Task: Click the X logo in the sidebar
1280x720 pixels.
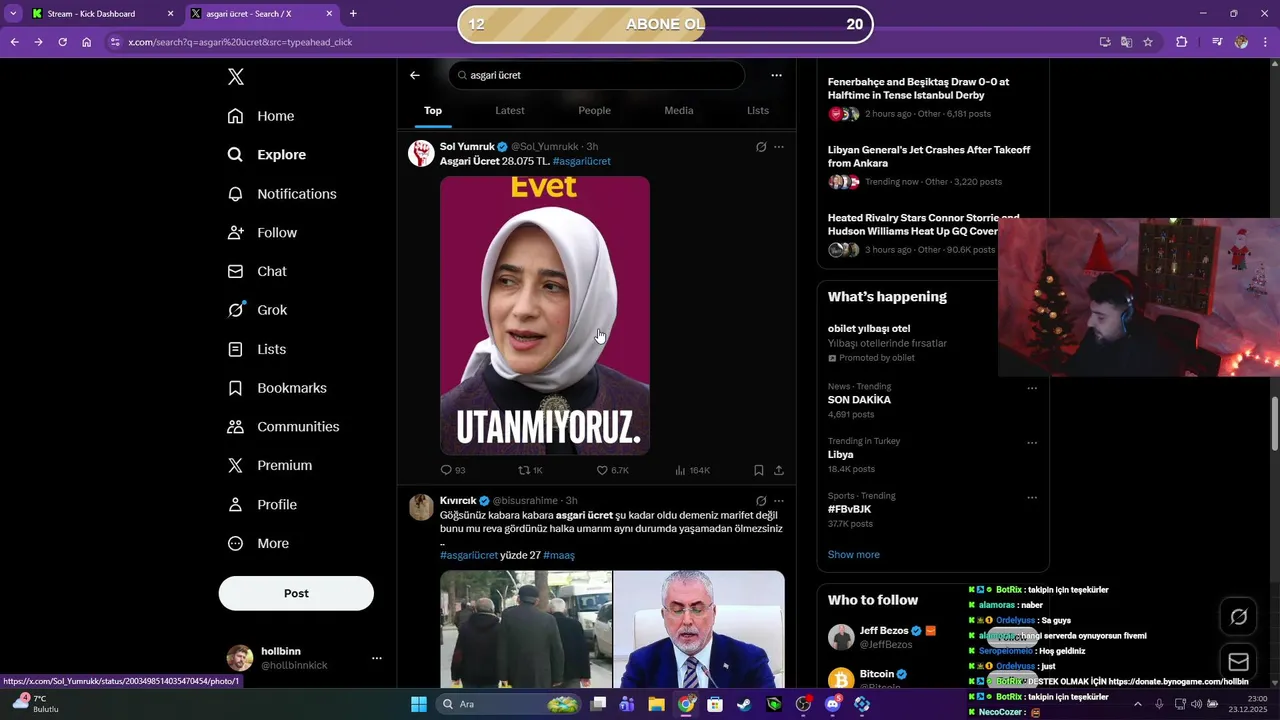Action: click(x=235, y=77)
